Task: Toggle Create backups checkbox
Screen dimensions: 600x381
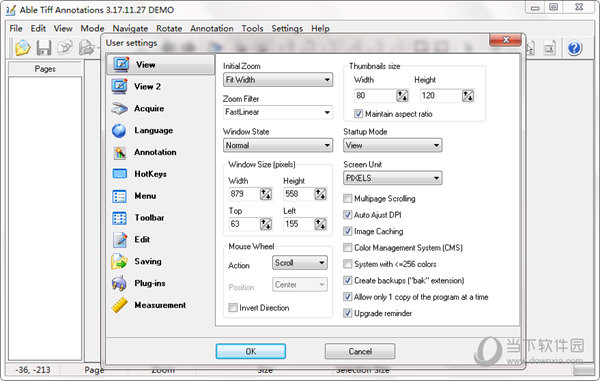Action: click(347, 280)
